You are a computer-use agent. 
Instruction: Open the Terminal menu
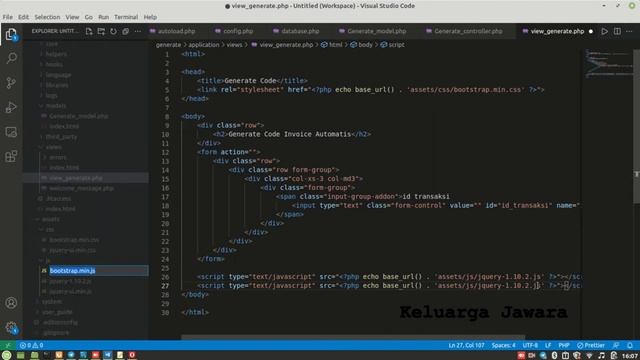click(x=126, y=17)
